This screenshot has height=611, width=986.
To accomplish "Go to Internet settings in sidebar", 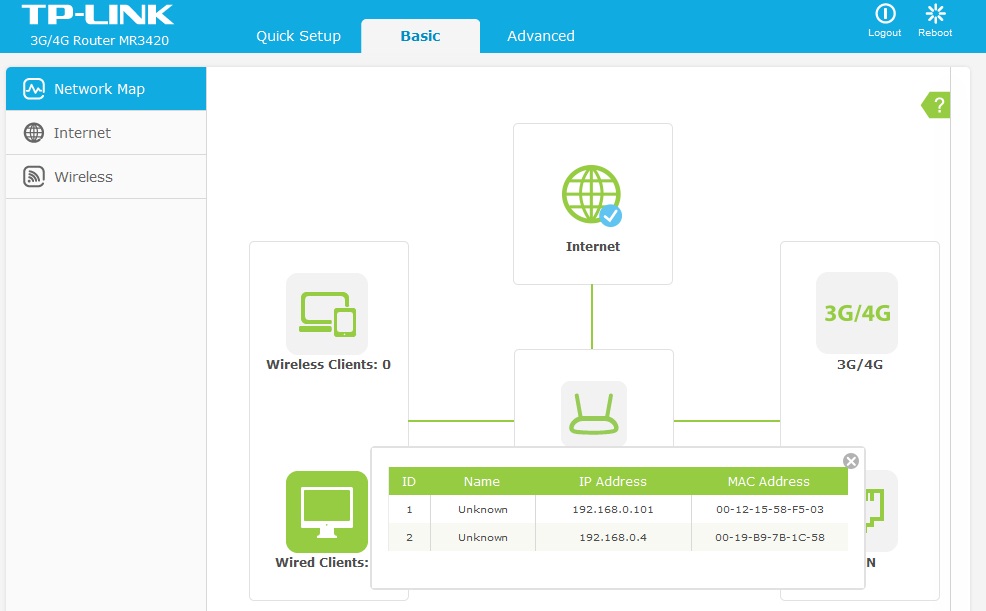I will tap(106, 133).
